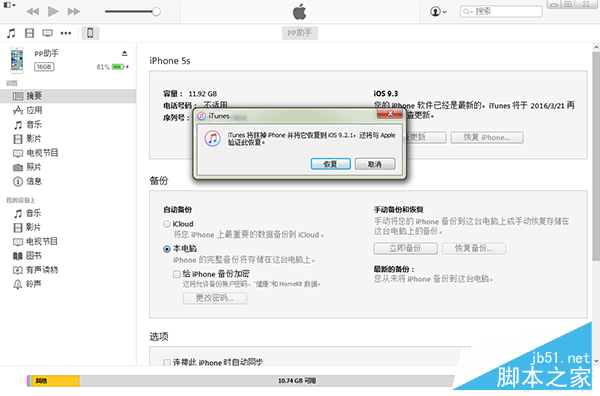The image size is (600, 396).
Task: Click the 立即备份 button
Action: point(406,248)
